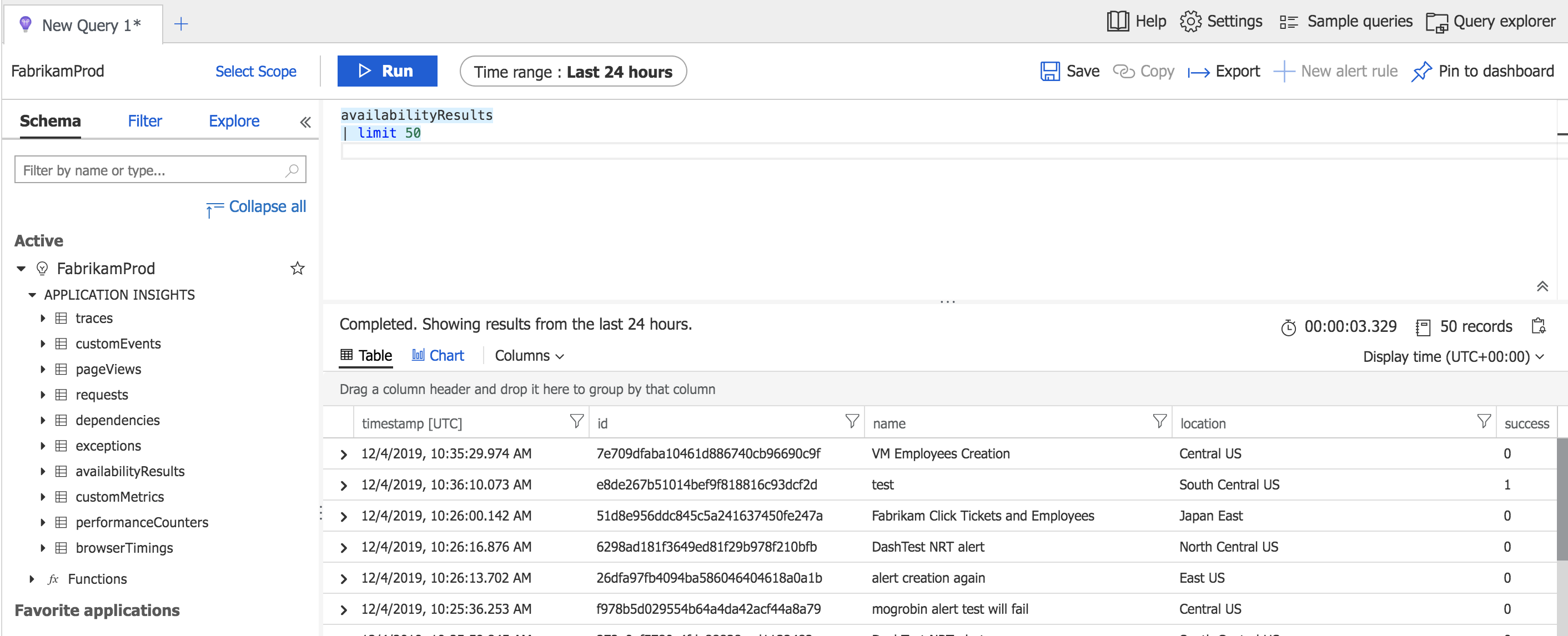Click filter icon on timestamp column

coord(576,421)
